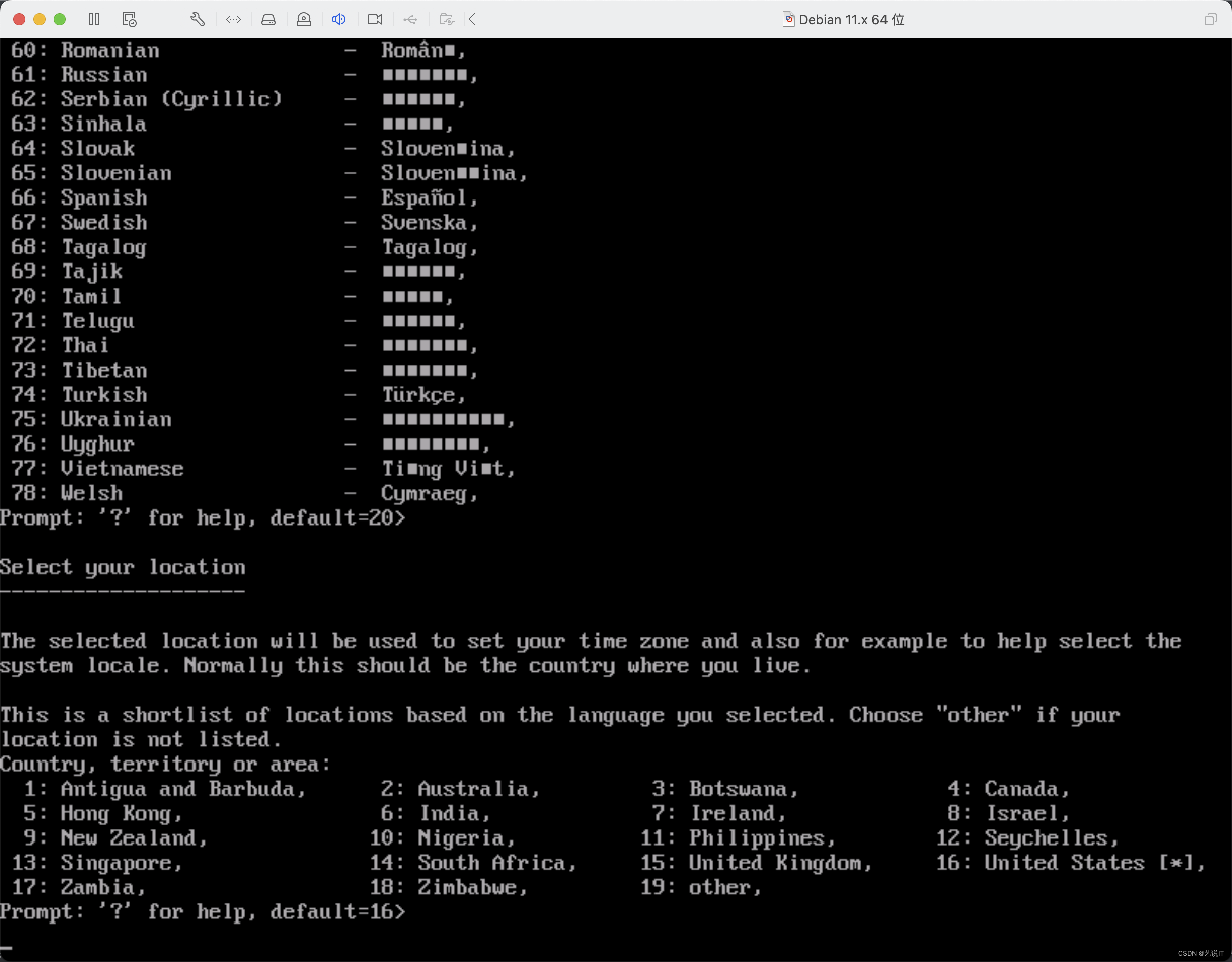Pause the virtual machine
The width and height of the screenshot is (1232, 962).
[94, 20]
